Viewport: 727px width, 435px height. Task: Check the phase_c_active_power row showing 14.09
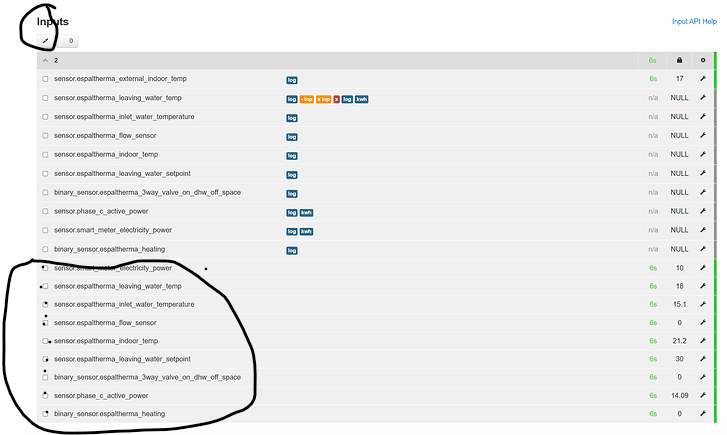[45, 395]
